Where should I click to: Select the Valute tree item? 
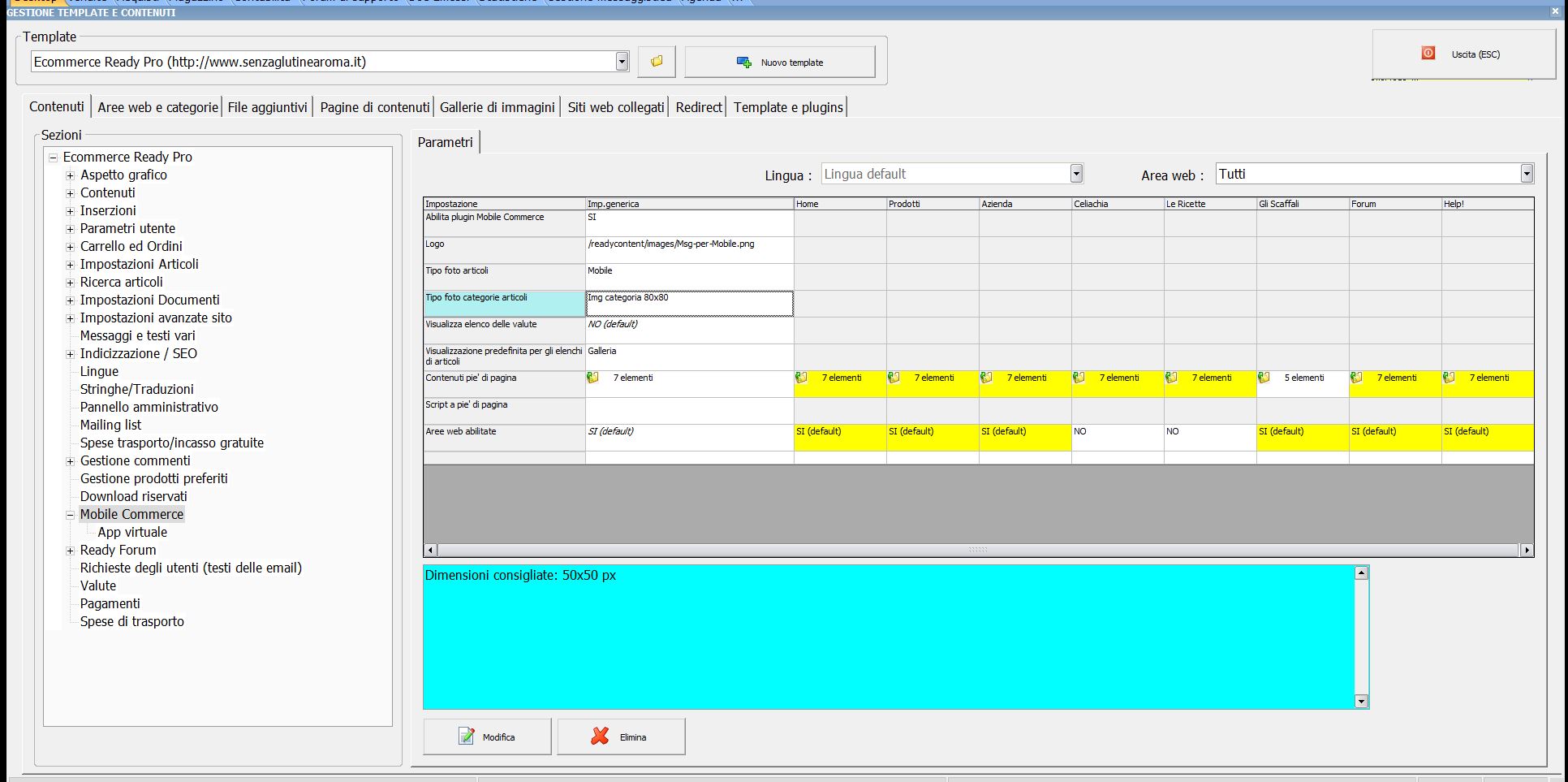97,586
